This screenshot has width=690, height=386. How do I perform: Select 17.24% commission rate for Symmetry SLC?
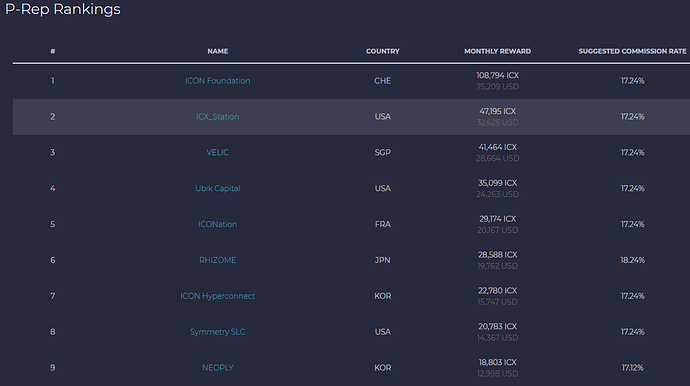632,332
